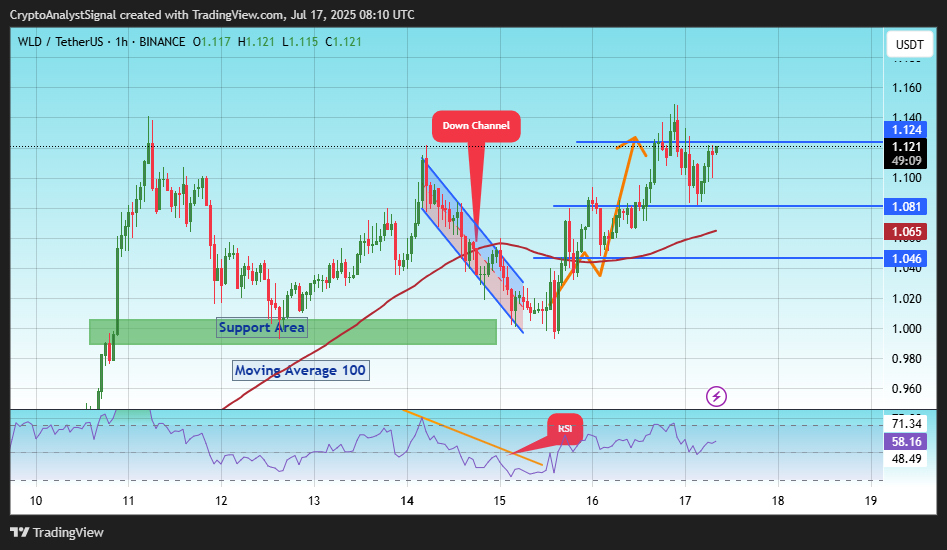Open the USDT currency selector

click(910, 45)
